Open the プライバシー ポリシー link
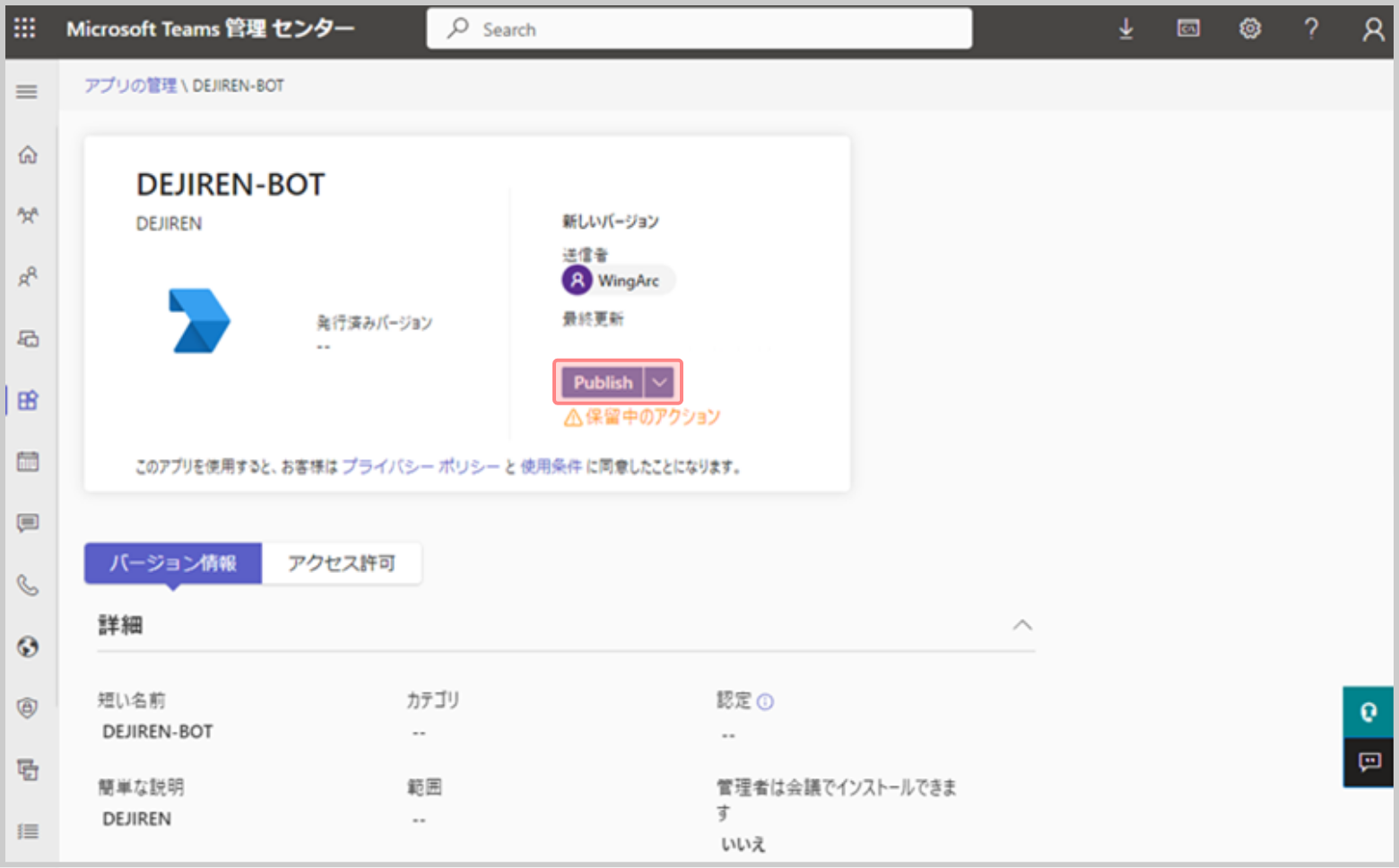 [x=421, y=466]
